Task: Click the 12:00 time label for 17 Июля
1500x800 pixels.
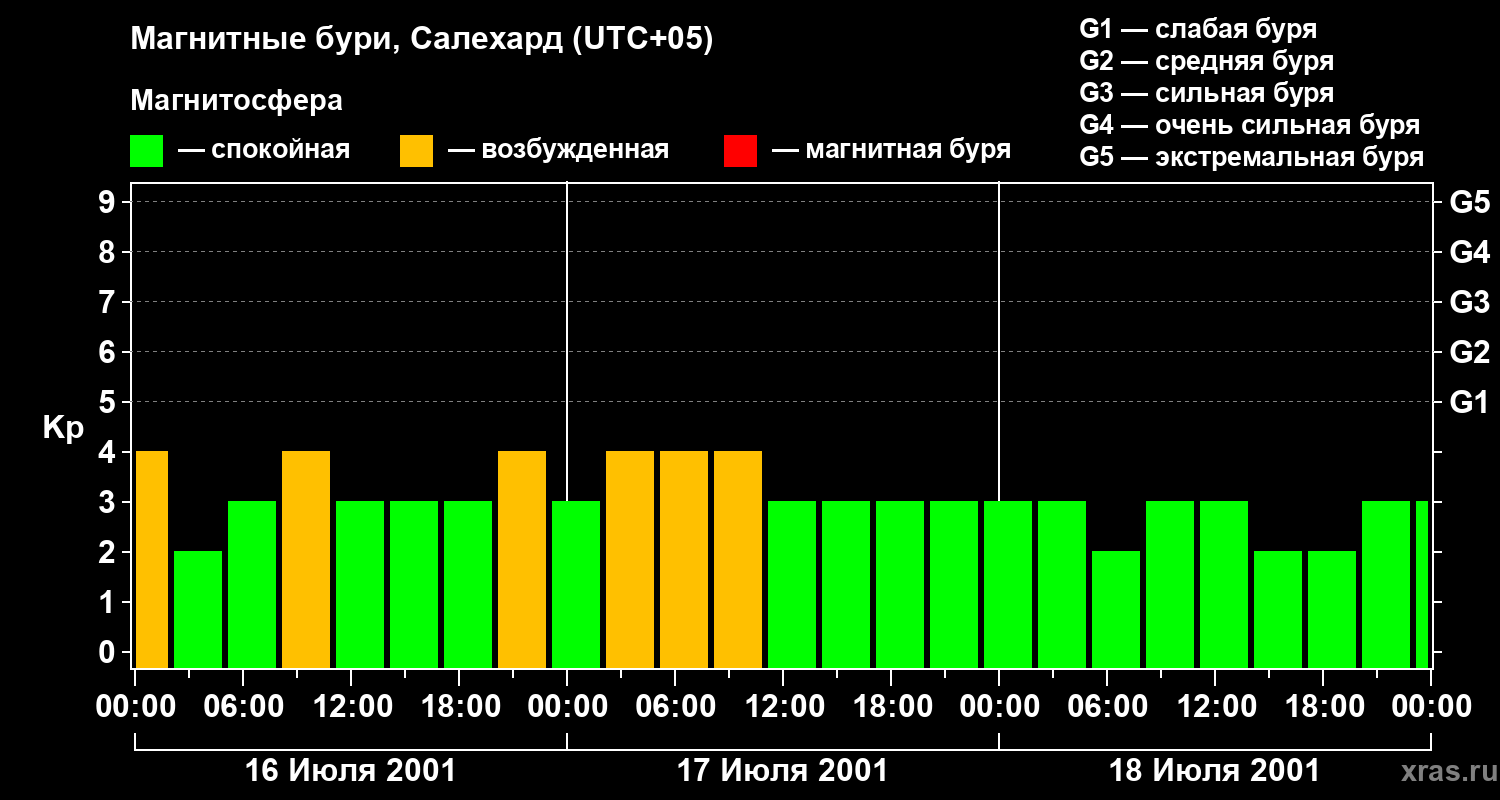Action: click(783, 707)
